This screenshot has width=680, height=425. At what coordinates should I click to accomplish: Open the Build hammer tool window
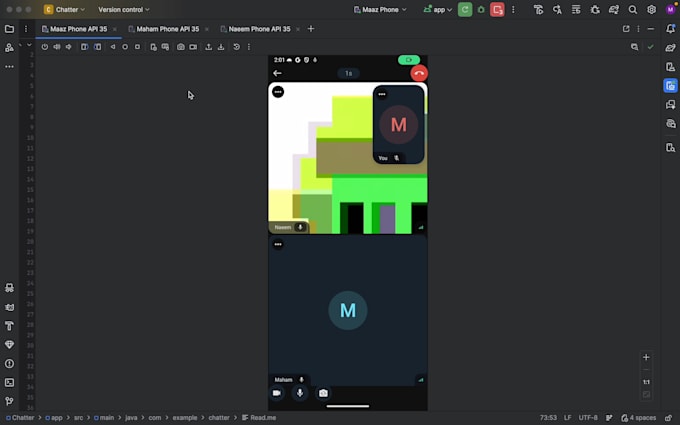click(x=9, y=326)
